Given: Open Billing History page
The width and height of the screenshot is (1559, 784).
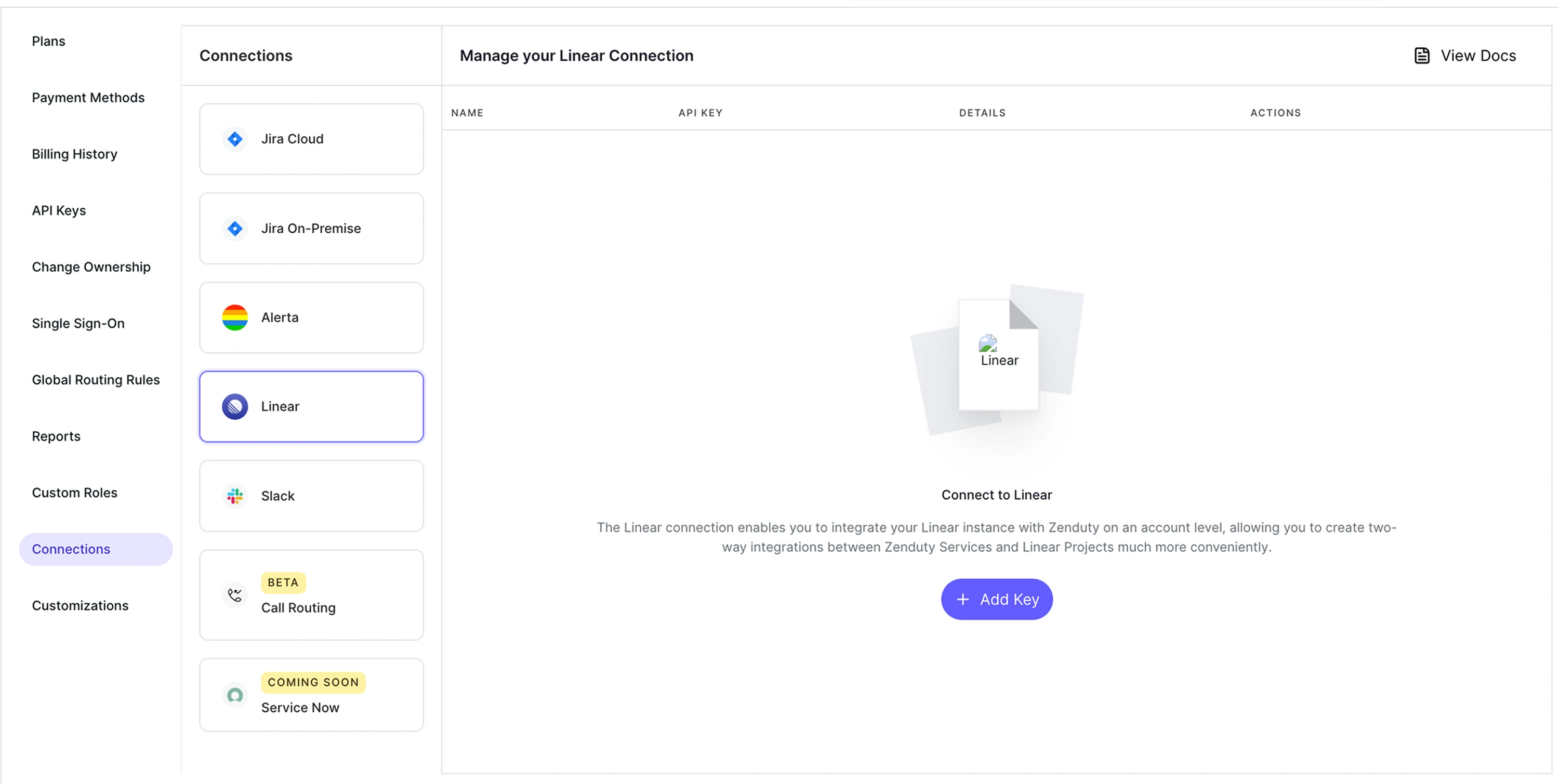Looking at the screenshot, I should [x=74, y=154].
